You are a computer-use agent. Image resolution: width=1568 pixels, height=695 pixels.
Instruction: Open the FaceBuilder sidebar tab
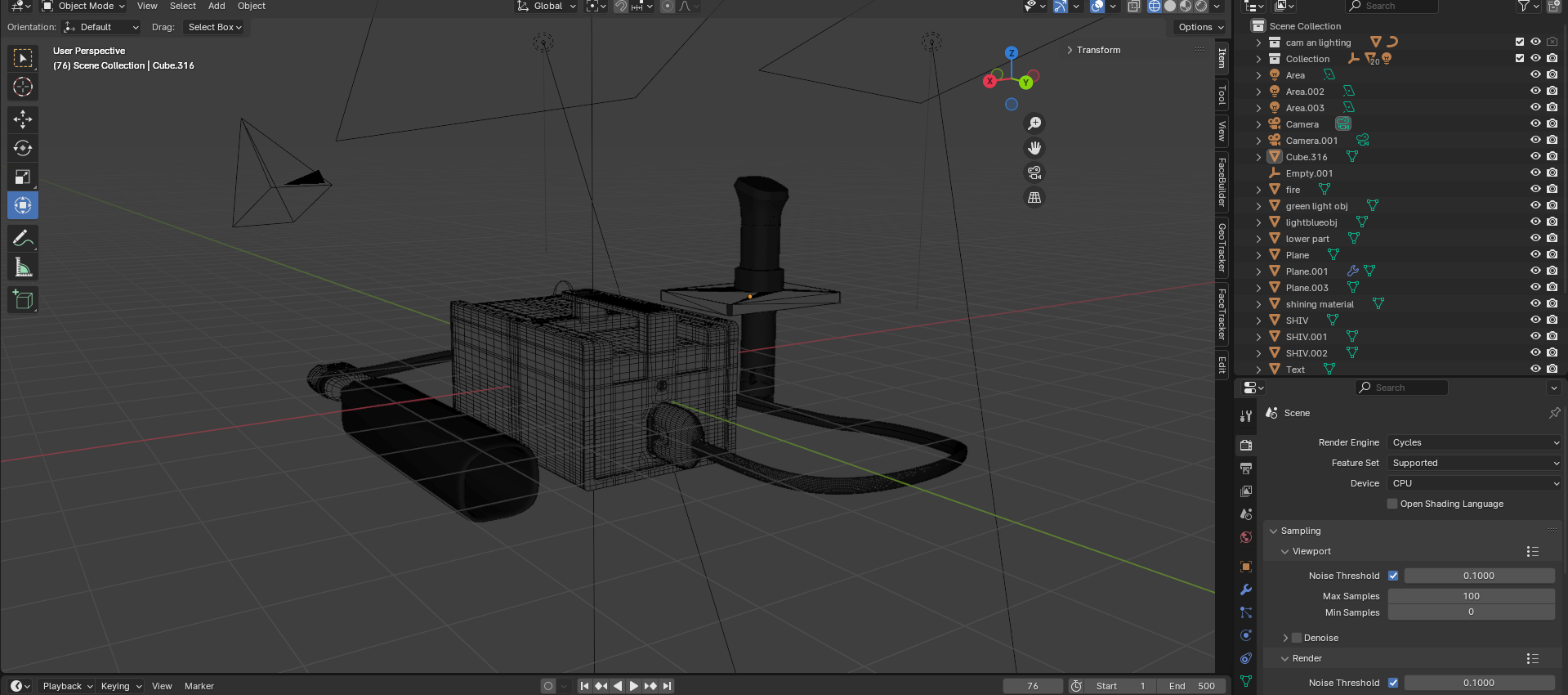click(1222, 182)
